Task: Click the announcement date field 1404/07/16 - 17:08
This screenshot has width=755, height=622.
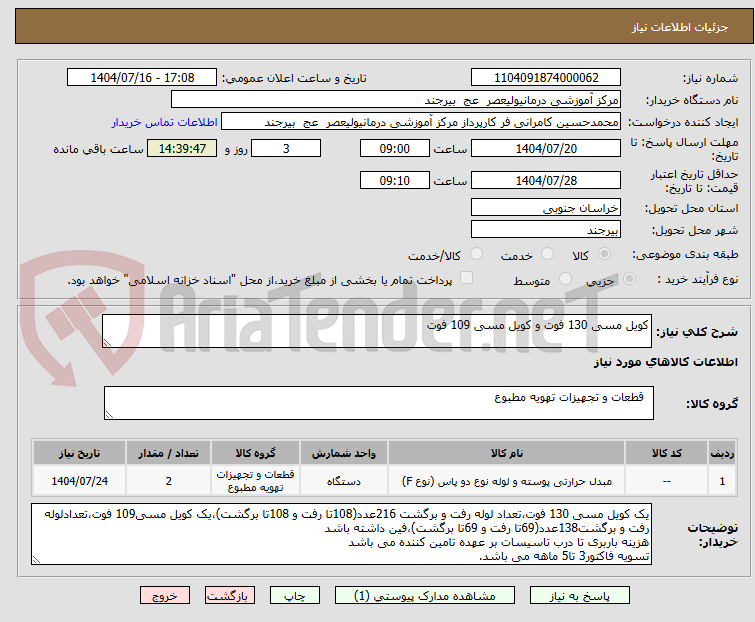Action: coord(142,78)
